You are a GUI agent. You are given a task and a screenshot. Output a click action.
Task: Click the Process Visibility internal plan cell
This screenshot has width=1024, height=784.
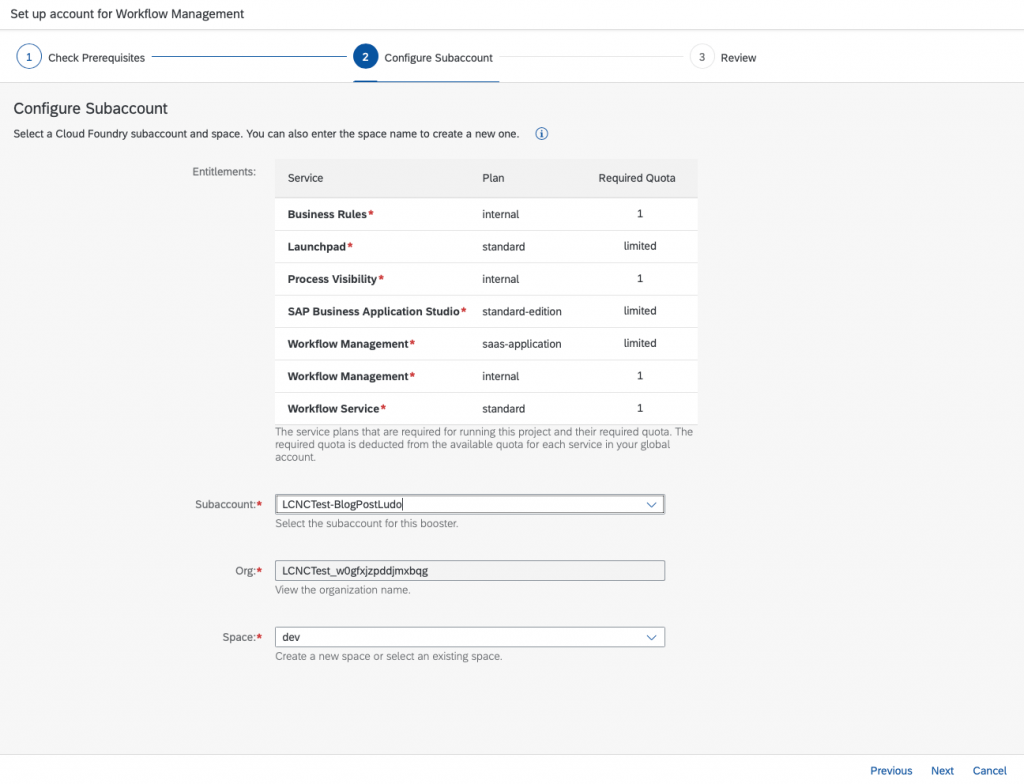point(500,279)
